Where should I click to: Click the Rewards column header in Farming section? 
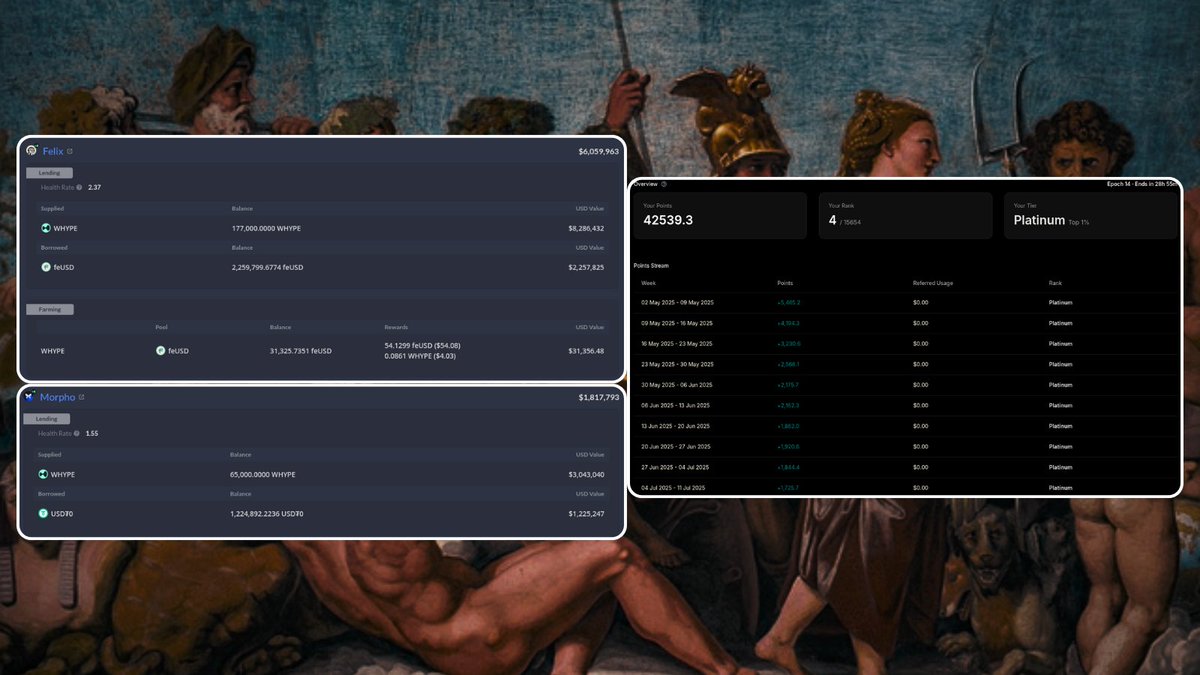click(395, 327)
